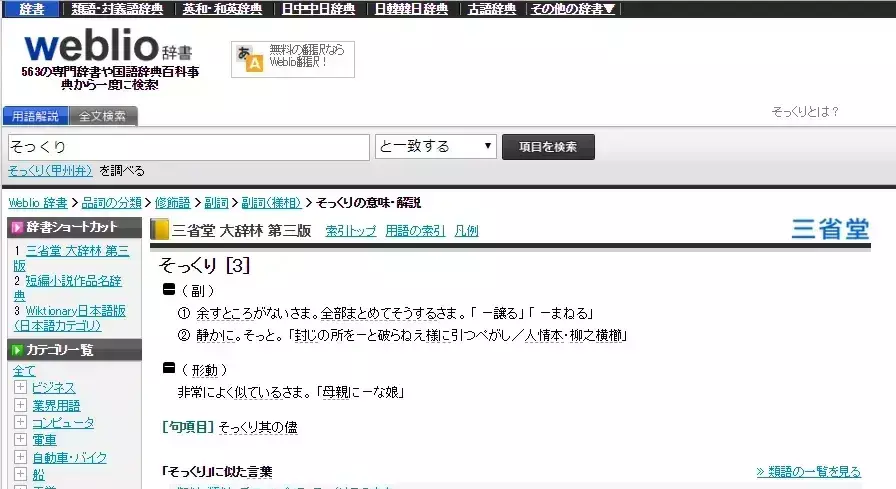
Task: Expand the 自動車・バイク category plus icon
Action: click(20, 458)
